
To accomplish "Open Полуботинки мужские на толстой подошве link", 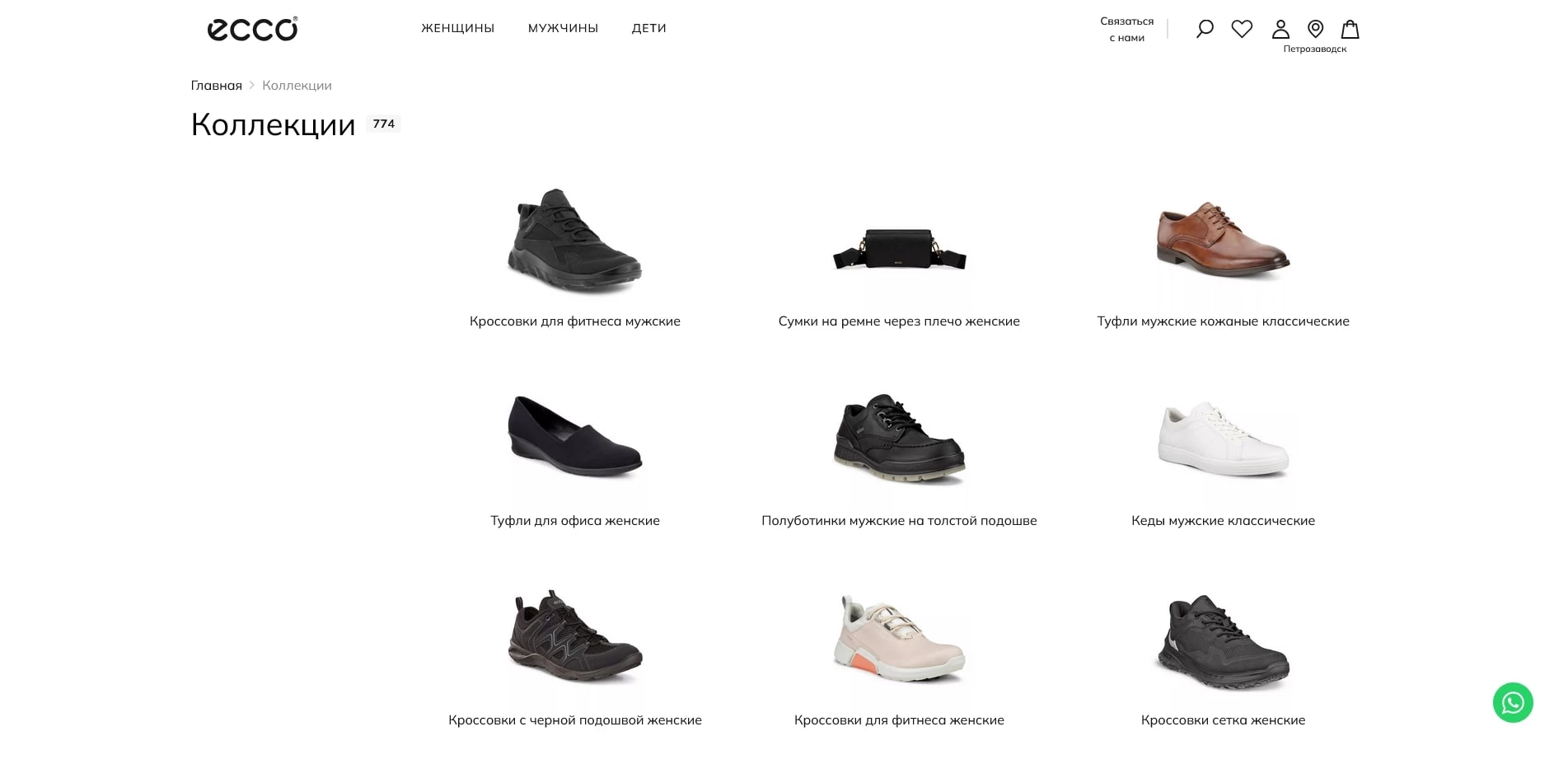I will coord(899,521).
